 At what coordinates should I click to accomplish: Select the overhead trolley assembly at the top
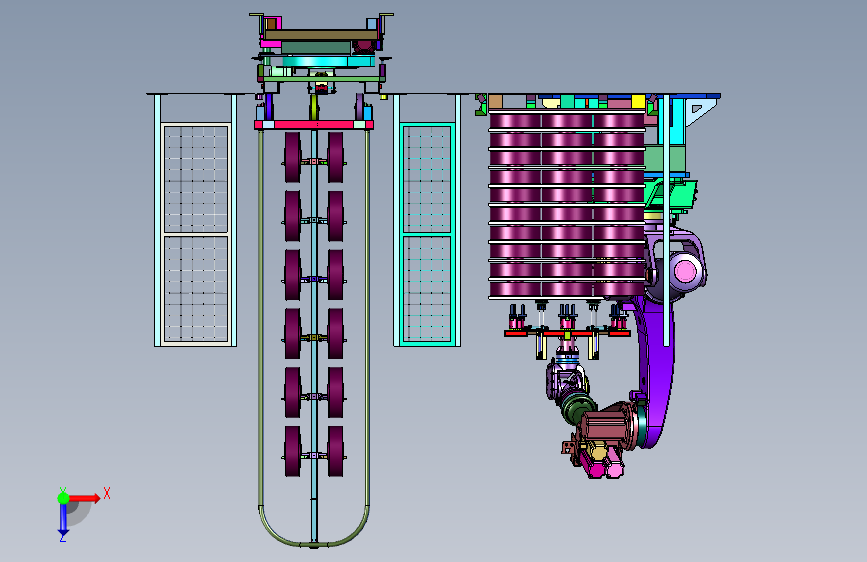(321, 54)
